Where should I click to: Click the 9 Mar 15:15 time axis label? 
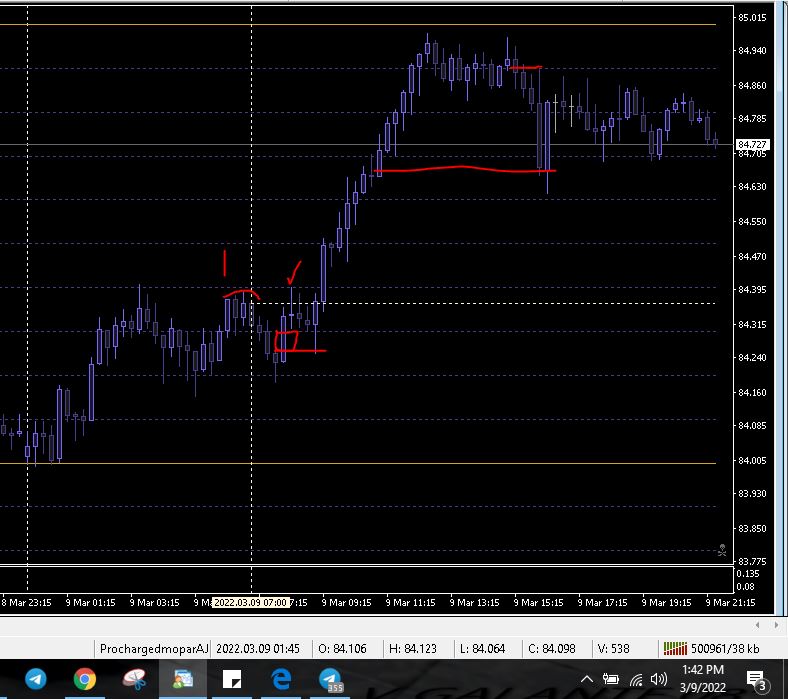click(x=538, y=602)
